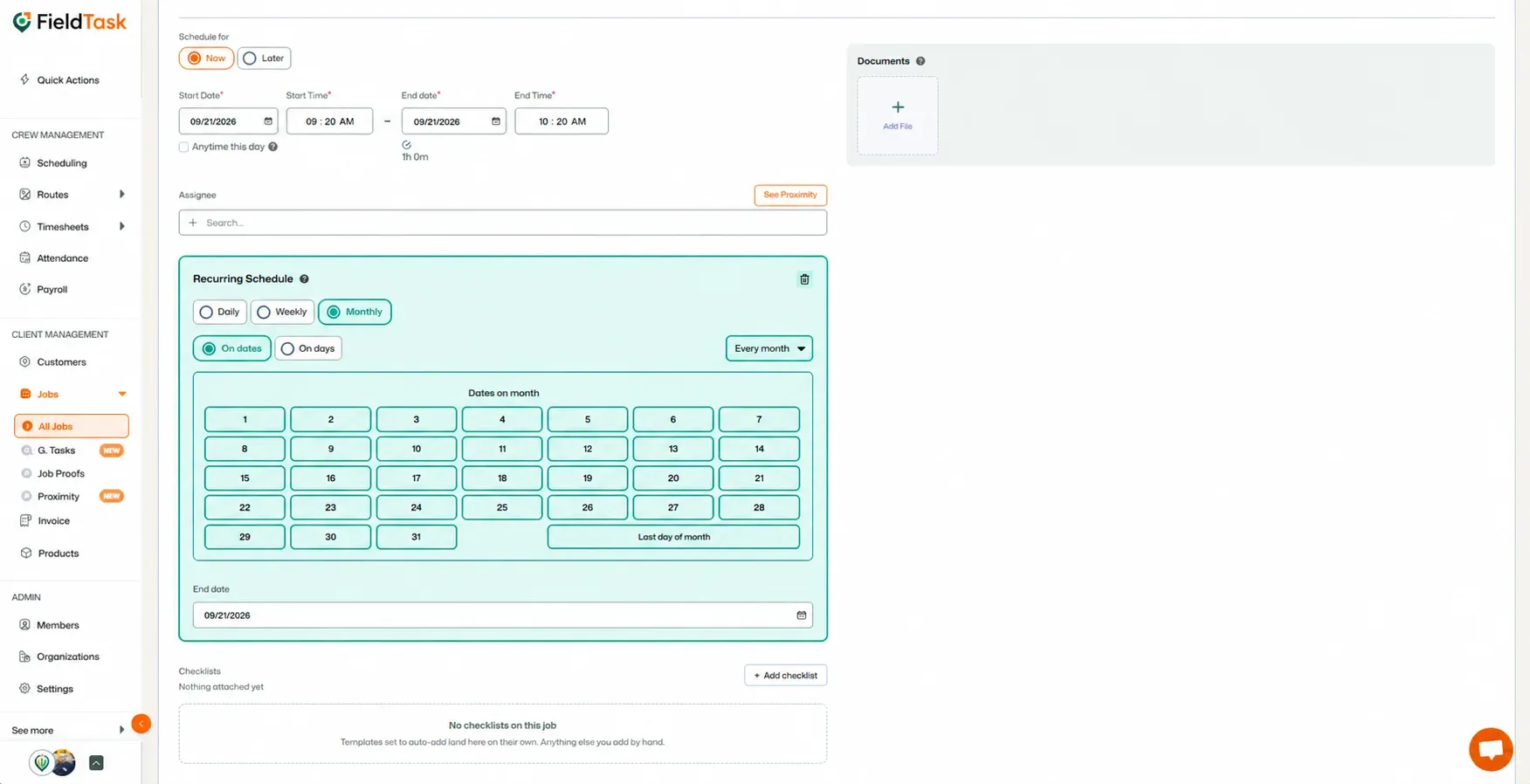Click the Proximity sidebar icon
The height and width of the screenshot is (784, 1530).
(26, 496)
